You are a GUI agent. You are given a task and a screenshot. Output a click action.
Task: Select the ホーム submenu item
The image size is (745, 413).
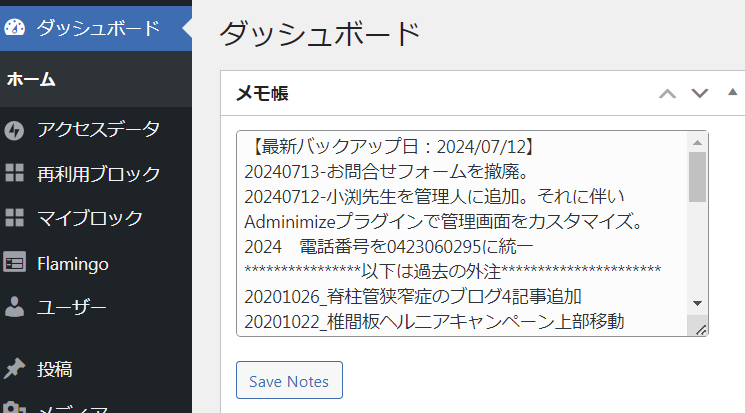coord(31,79)
